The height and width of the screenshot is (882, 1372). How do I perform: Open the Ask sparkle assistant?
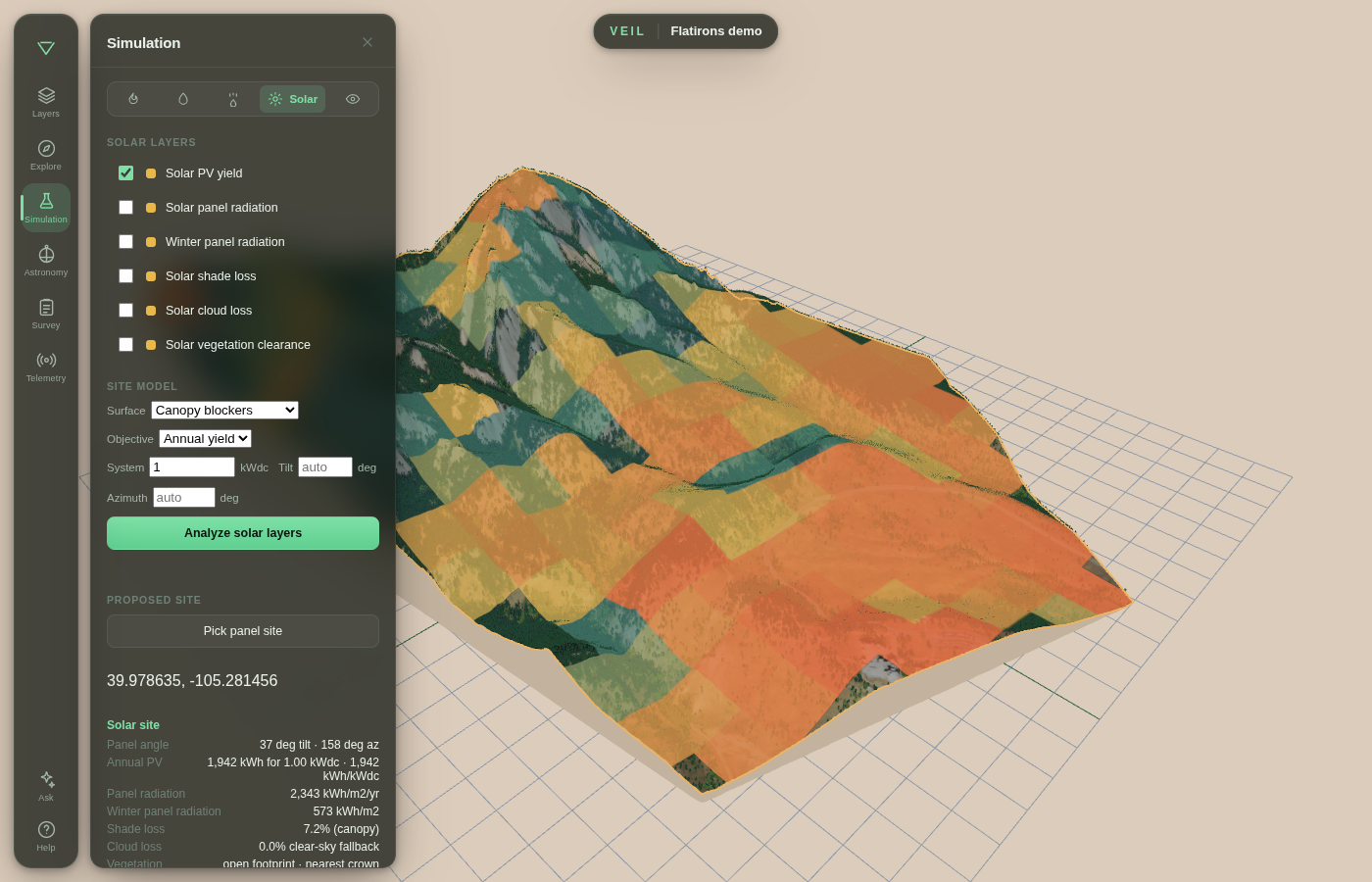(46, 786)
